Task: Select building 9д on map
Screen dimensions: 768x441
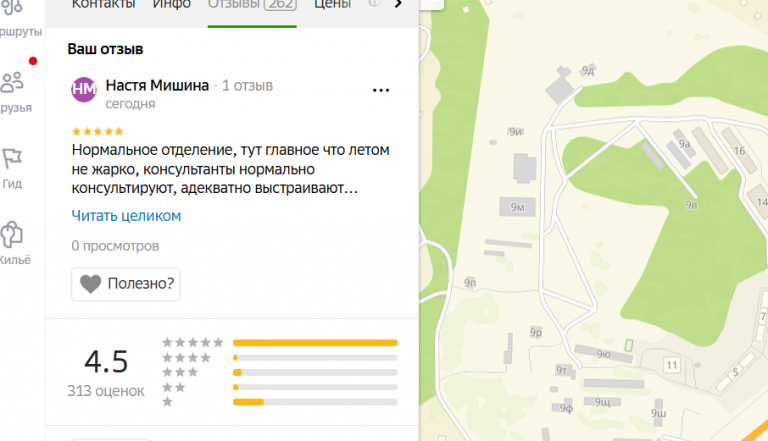Action: 588,71
